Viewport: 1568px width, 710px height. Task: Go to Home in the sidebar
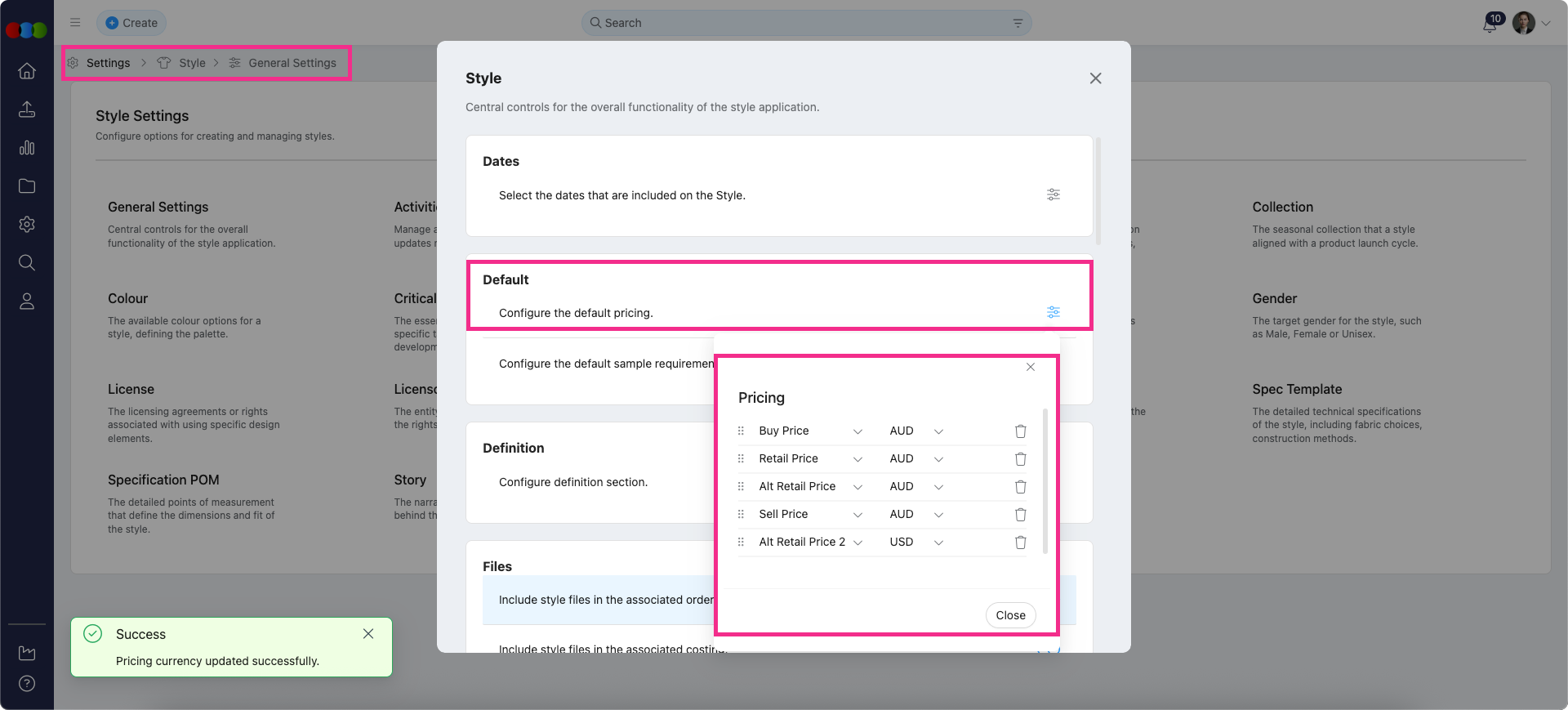point(27,71)
